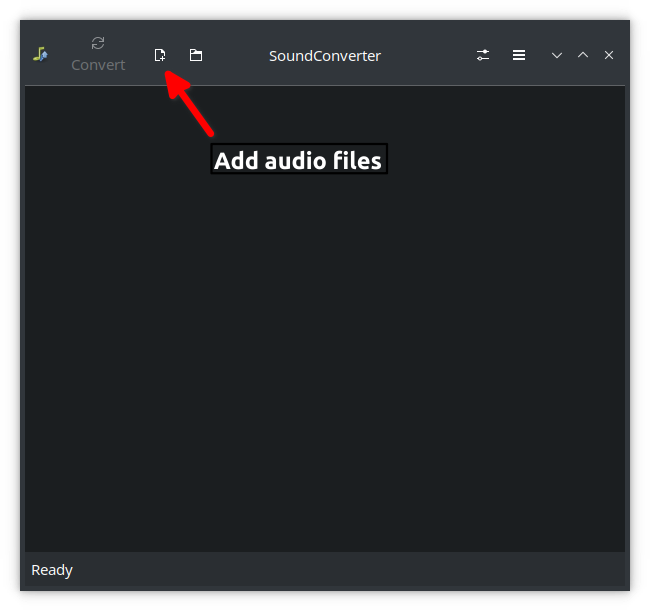The height and width of the screenshot is (611, 650).
Task: Close the SoundConverter window
Action: click(609, 55)
